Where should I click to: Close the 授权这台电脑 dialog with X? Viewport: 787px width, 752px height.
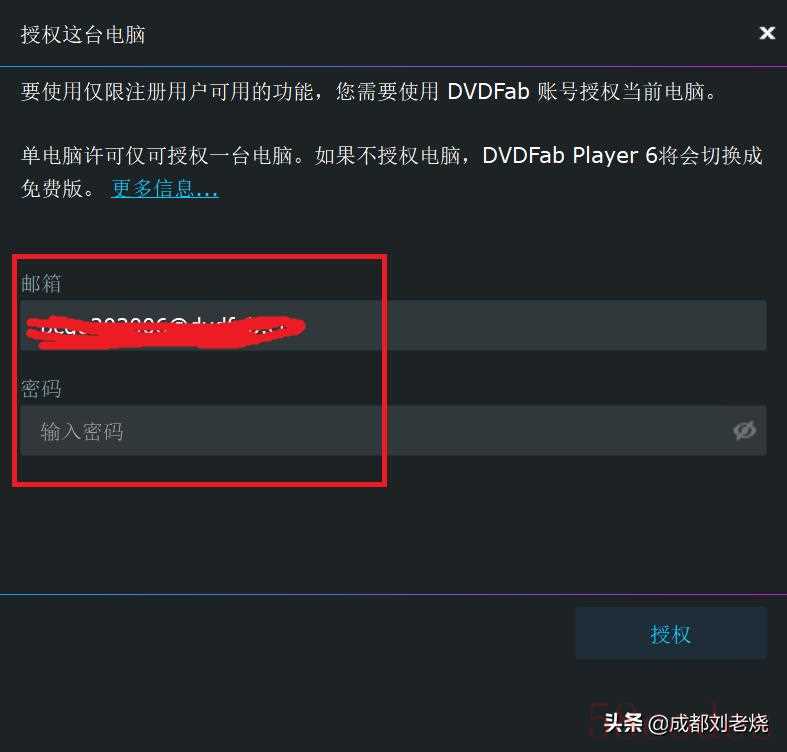767,33
